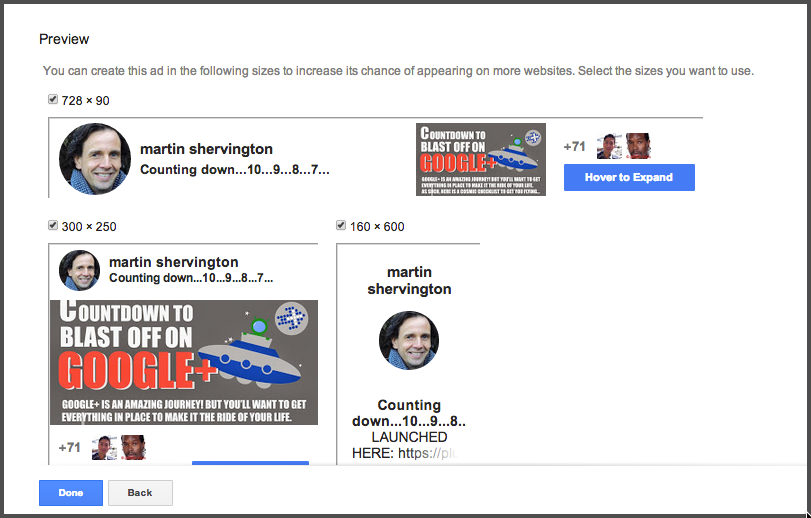Toggle the 300 × 250 size checkbox

click(53, 225)
